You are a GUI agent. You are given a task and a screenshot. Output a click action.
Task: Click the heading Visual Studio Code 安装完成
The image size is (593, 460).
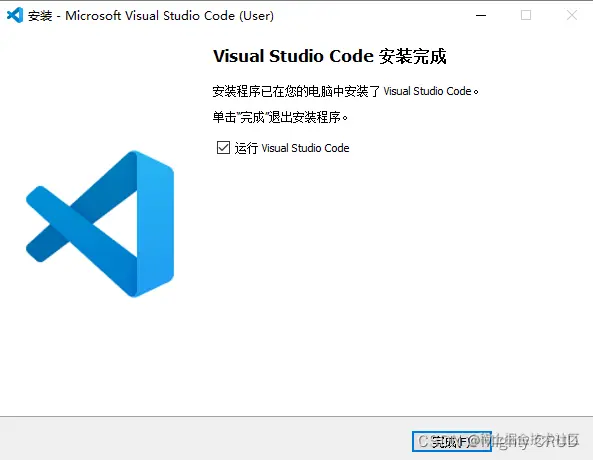(329, 56)
